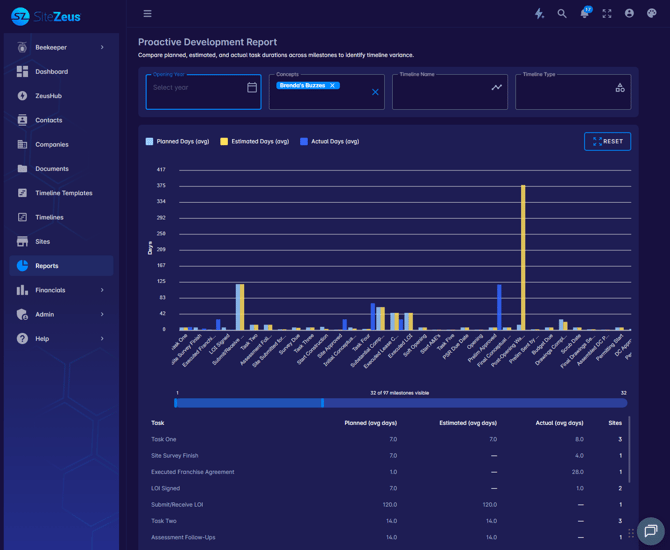Toggle Planned Days (avg) legend series
Screen dimensions: 670x550
(178, 141)
